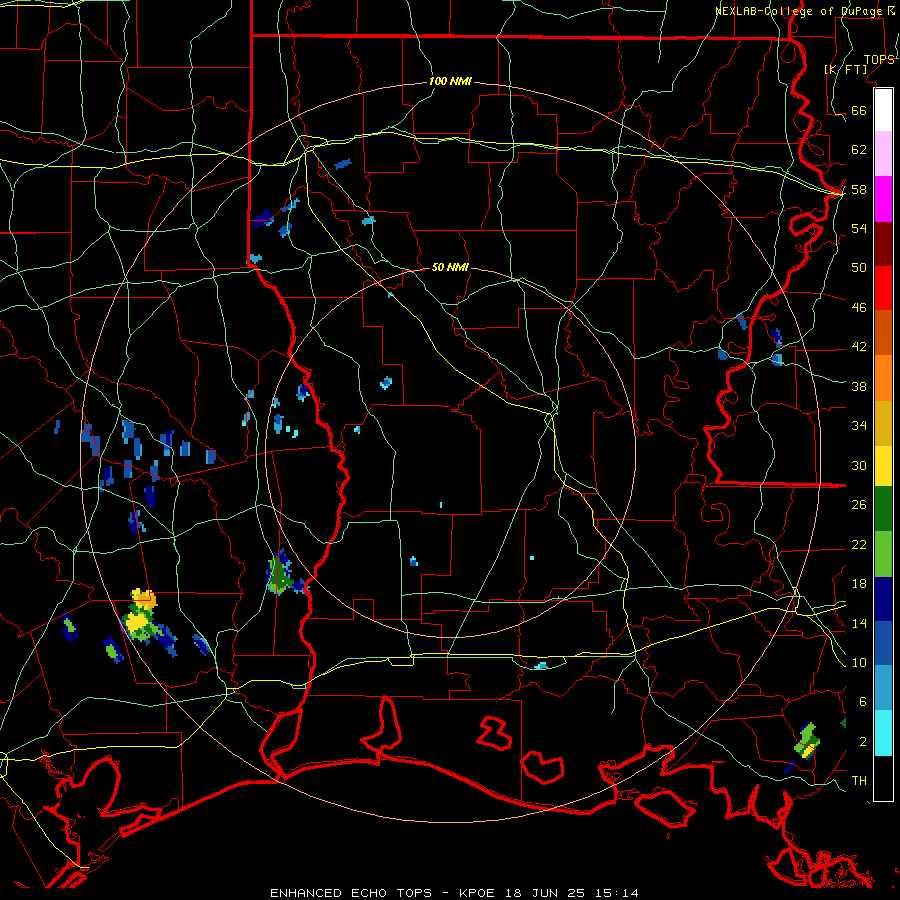Click the ENHANCED ECHO TOPS caption text

[351, 893]
